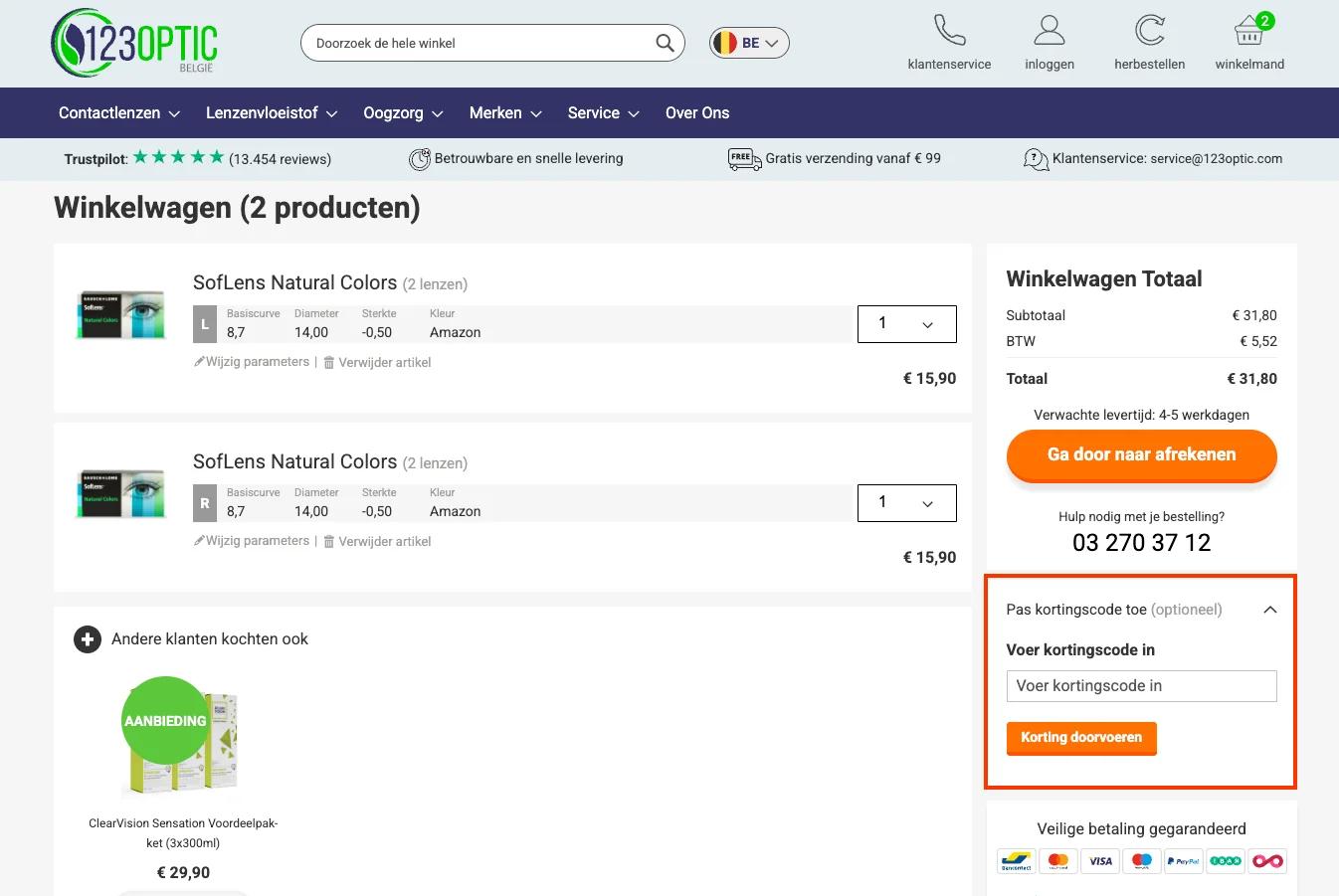Select Over Ons in the navigation bar
The height and width of the screenshot is (896, 1339).
696,112
